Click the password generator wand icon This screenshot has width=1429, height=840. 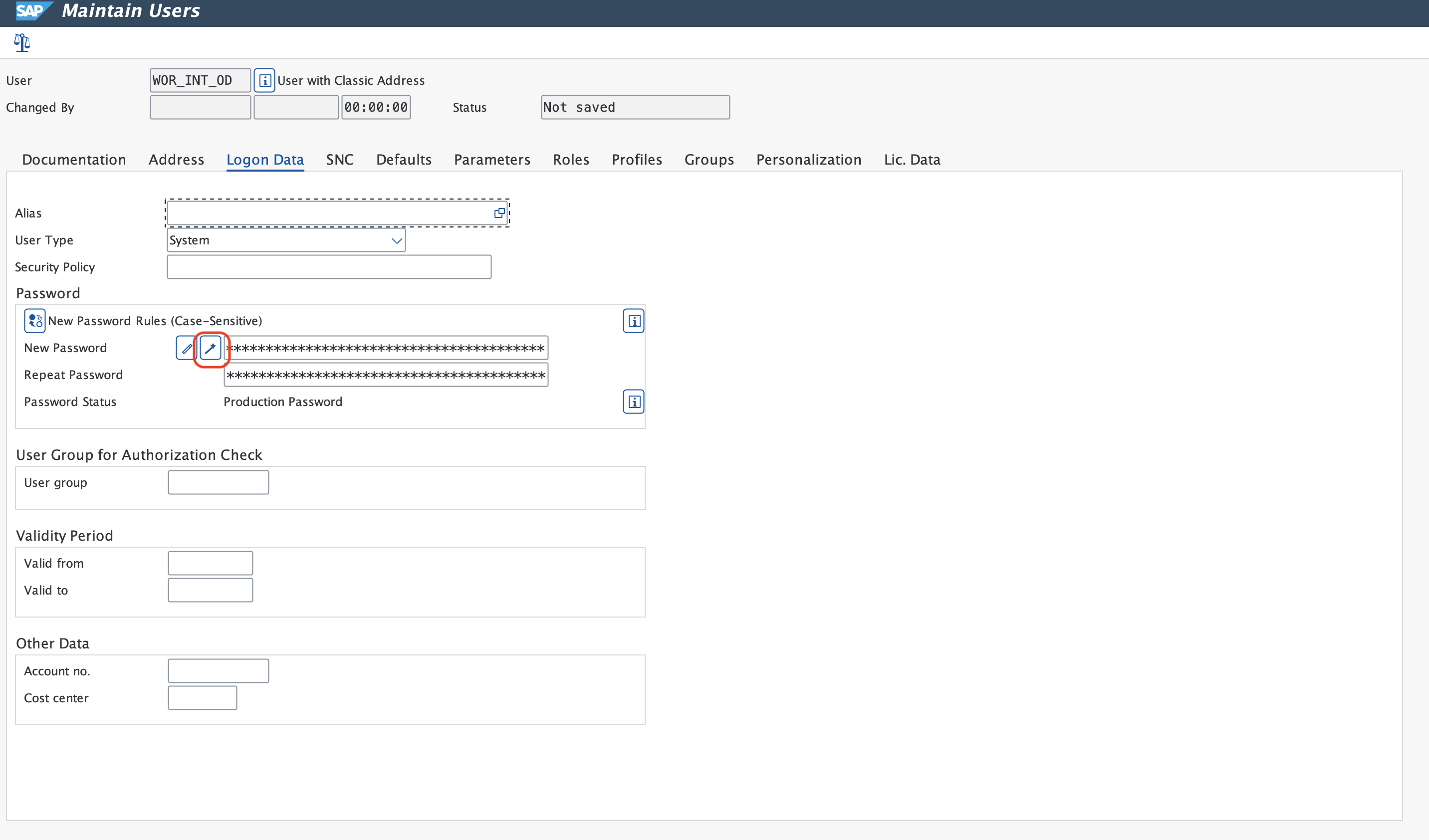coord(211,348)
